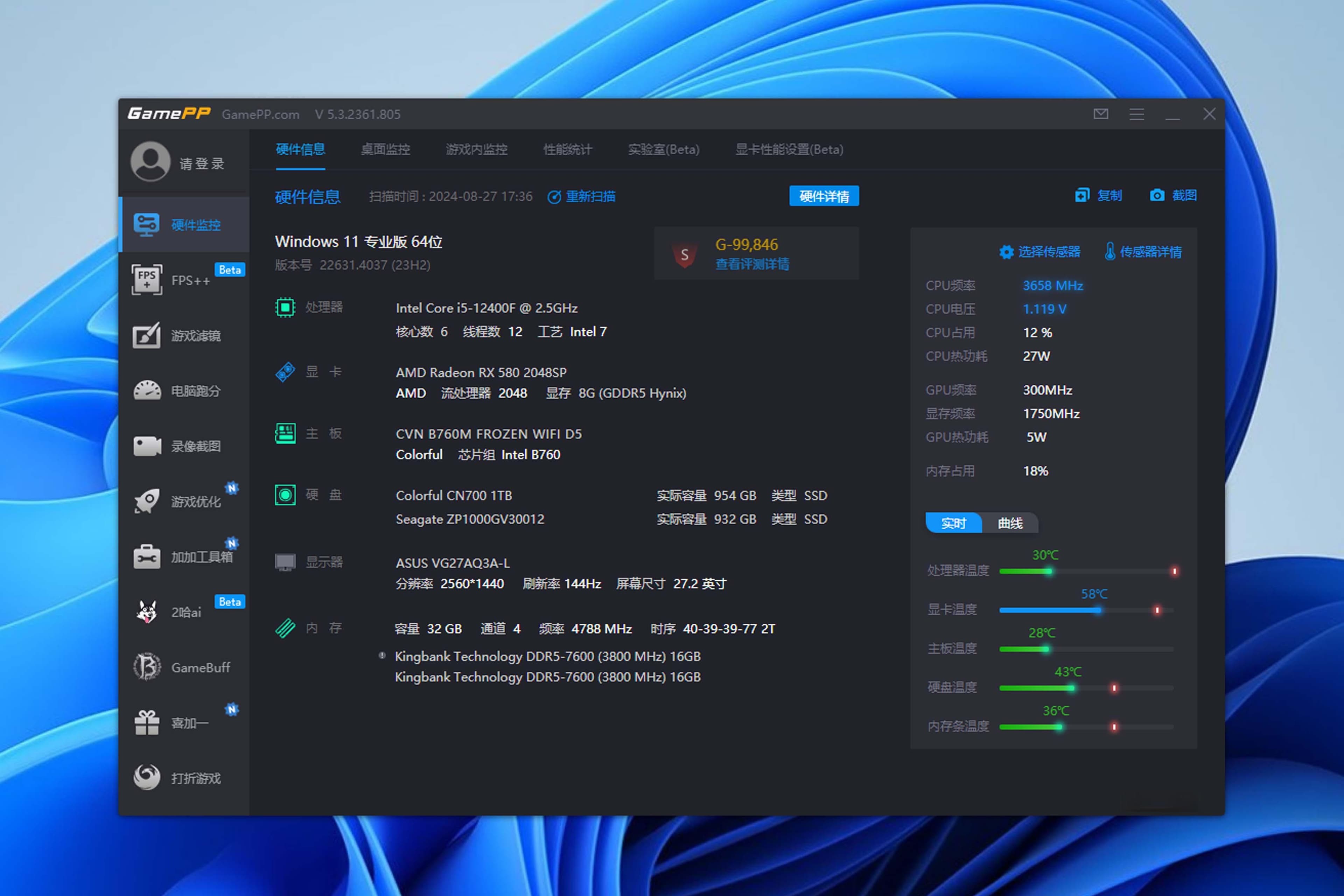Click the 硬盘温度 temperature bar
Image resolution: width=1344 pixels, height=896 pixels.
click(1086, 688)
